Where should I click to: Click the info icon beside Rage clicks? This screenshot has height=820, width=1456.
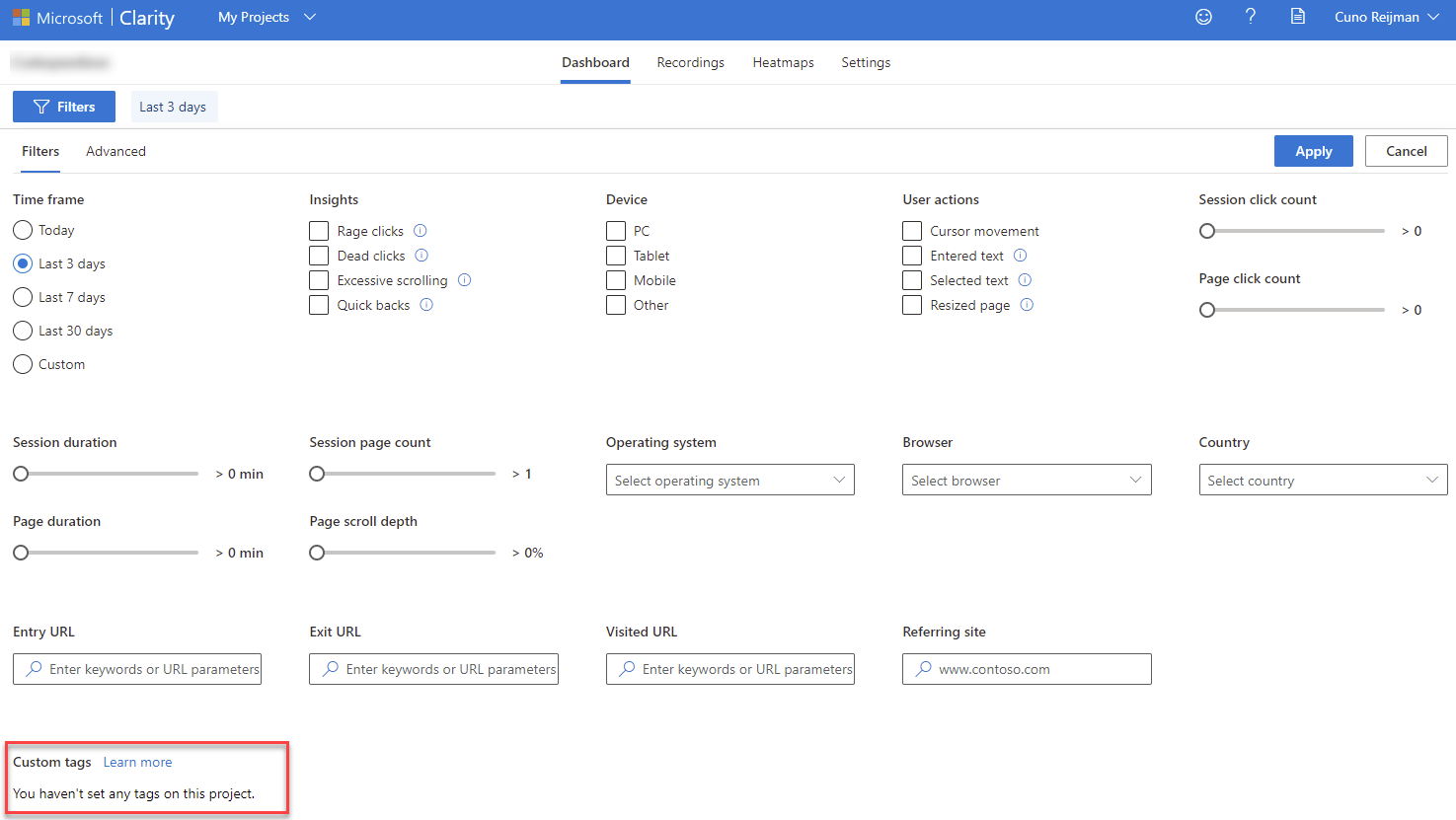click(x=421, y=231)
